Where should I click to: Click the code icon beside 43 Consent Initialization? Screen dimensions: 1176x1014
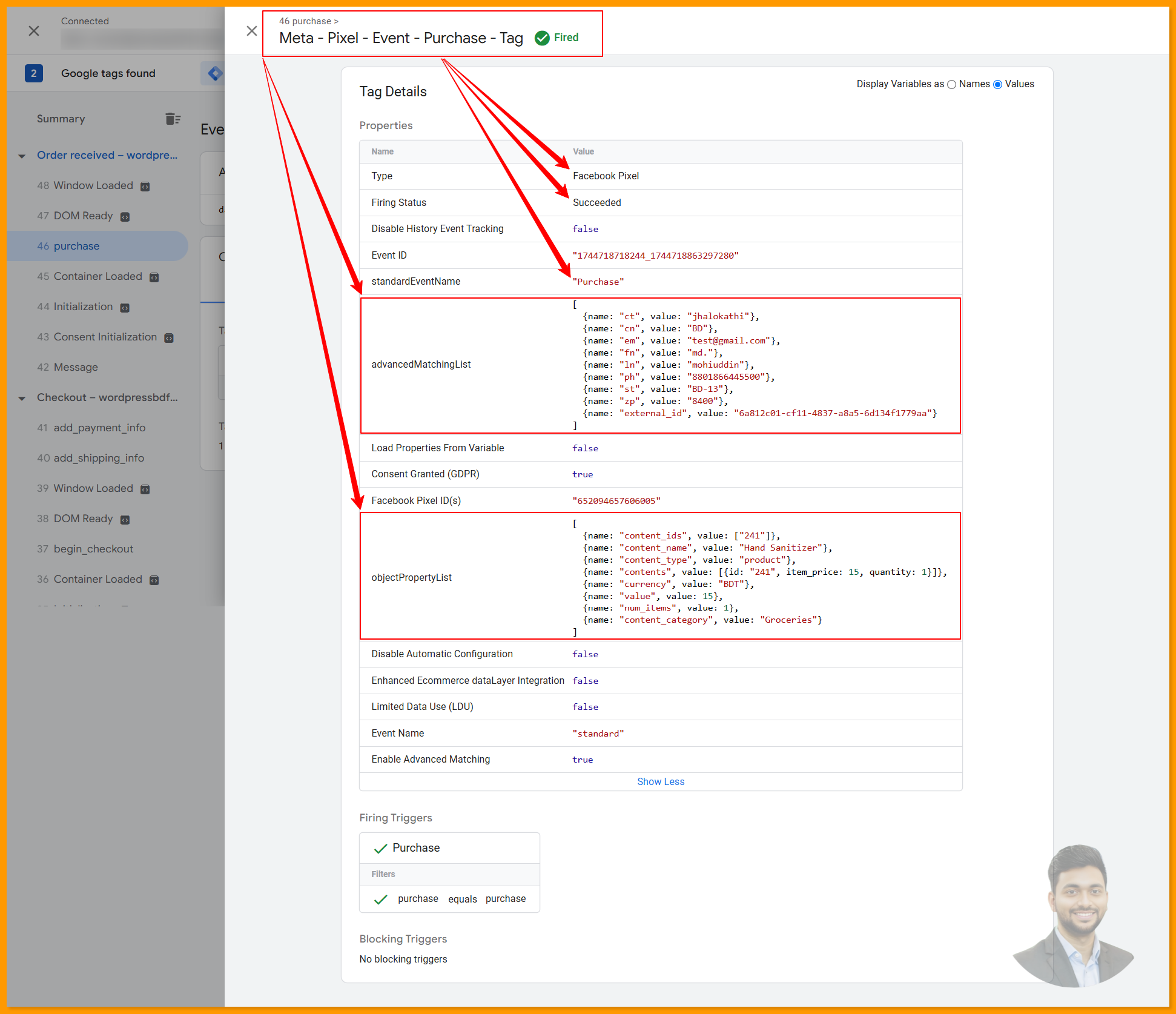pyautogui.click(x=169, y=338)
